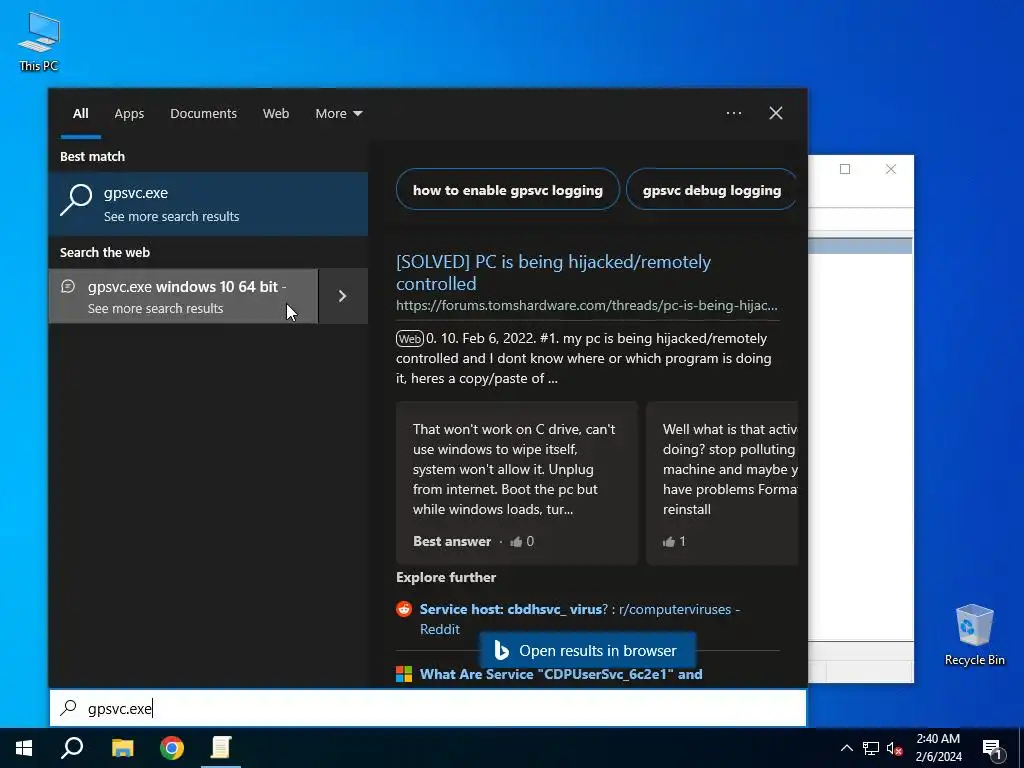This screenshot has height=768, width=1024.
Task: Expand the More filter dropdown
Action: tap(338, 114)
